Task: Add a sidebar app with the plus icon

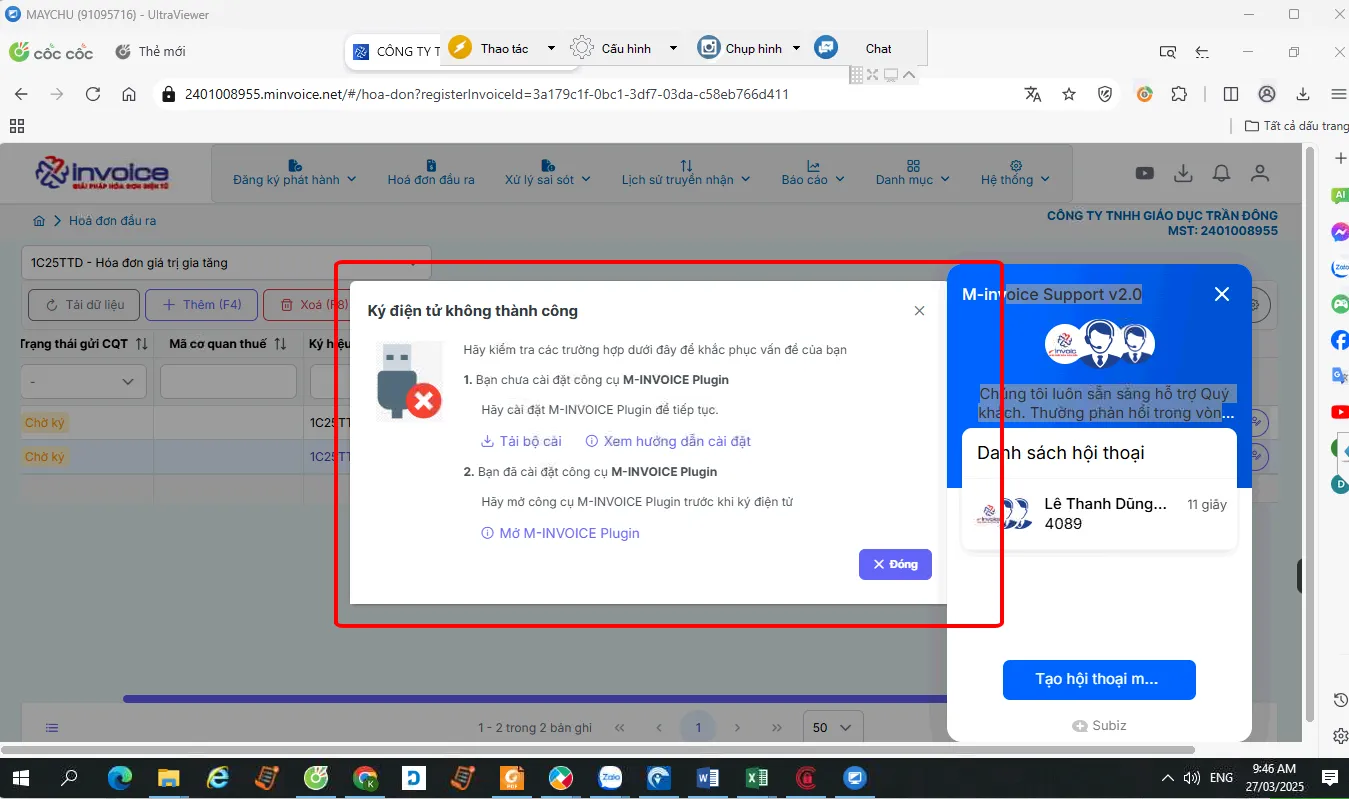Action: pyautogui.click(x=1340, y=159)
